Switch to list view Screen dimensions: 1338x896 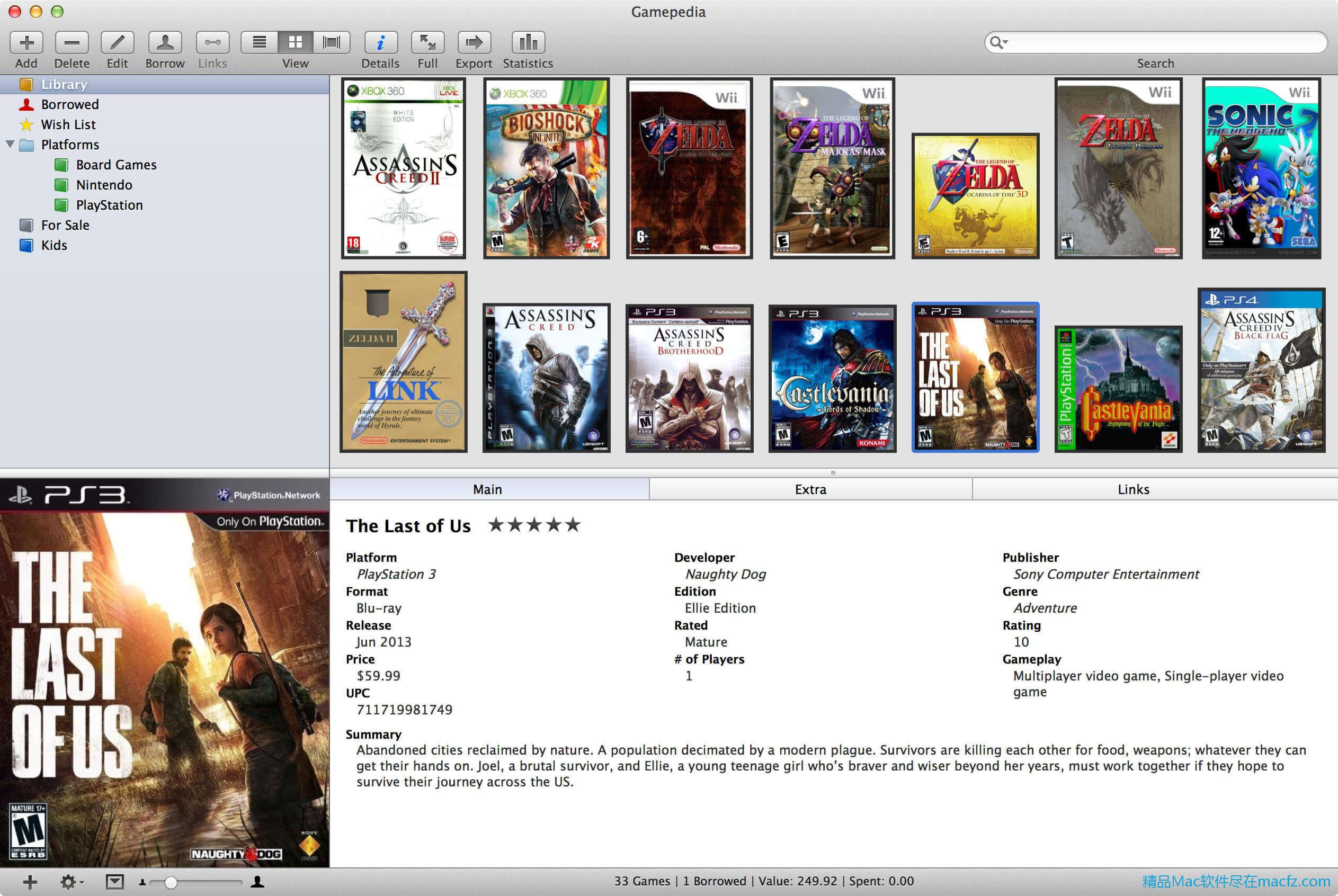260,42
